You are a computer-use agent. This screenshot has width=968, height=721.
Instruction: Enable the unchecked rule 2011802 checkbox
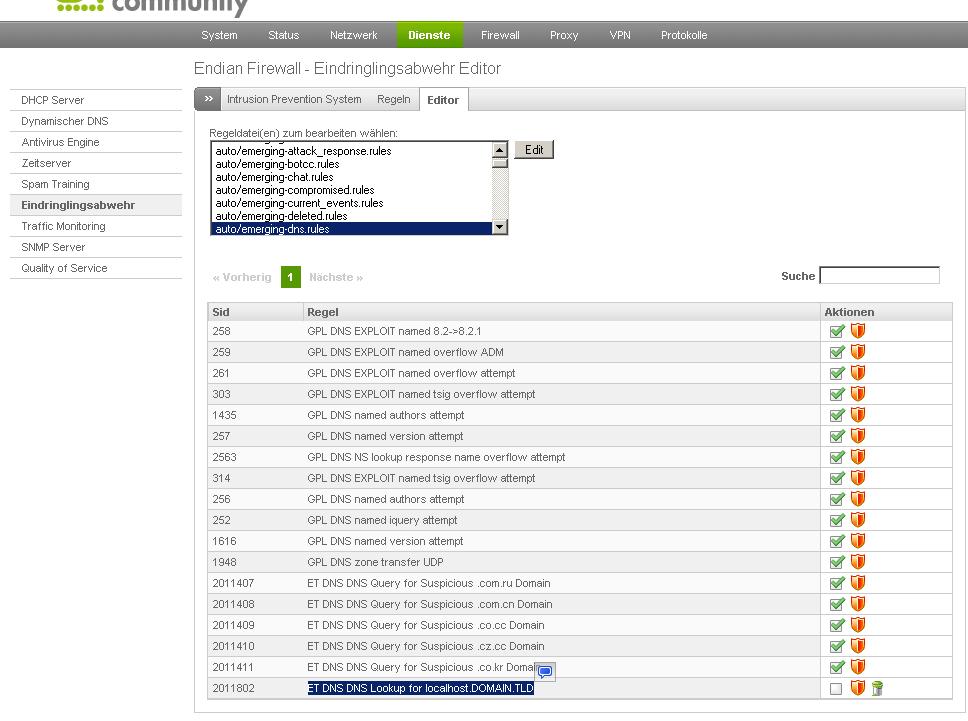[836, 689]
